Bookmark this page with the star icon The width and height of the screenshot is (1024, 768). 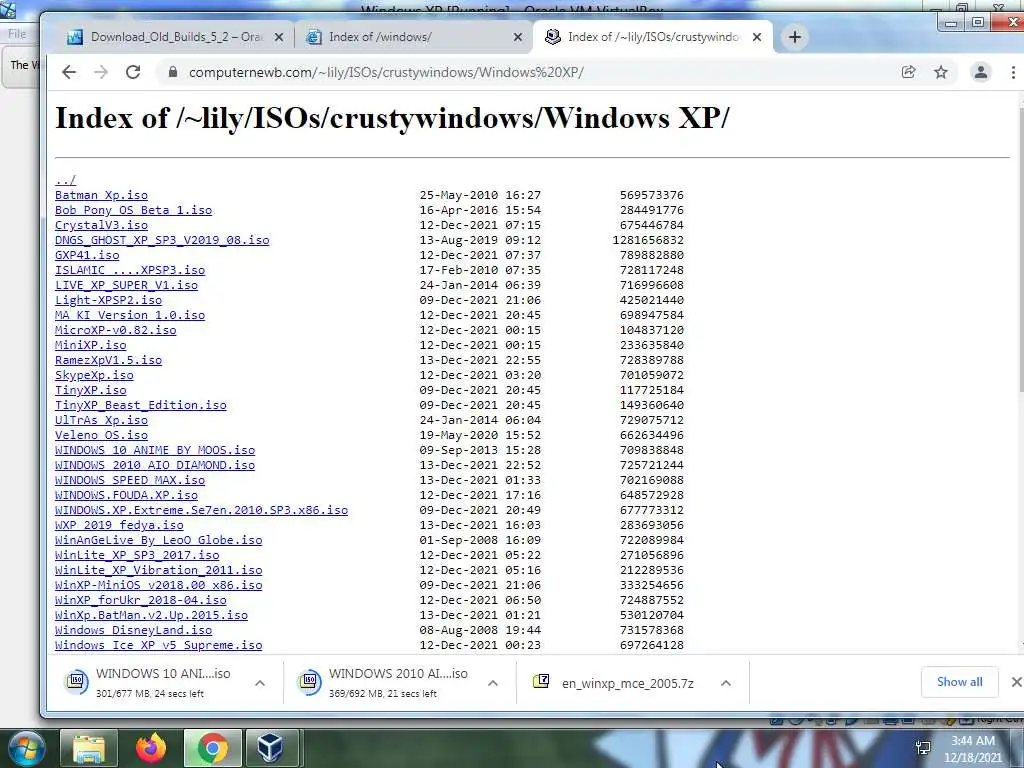tap(940, 72)
